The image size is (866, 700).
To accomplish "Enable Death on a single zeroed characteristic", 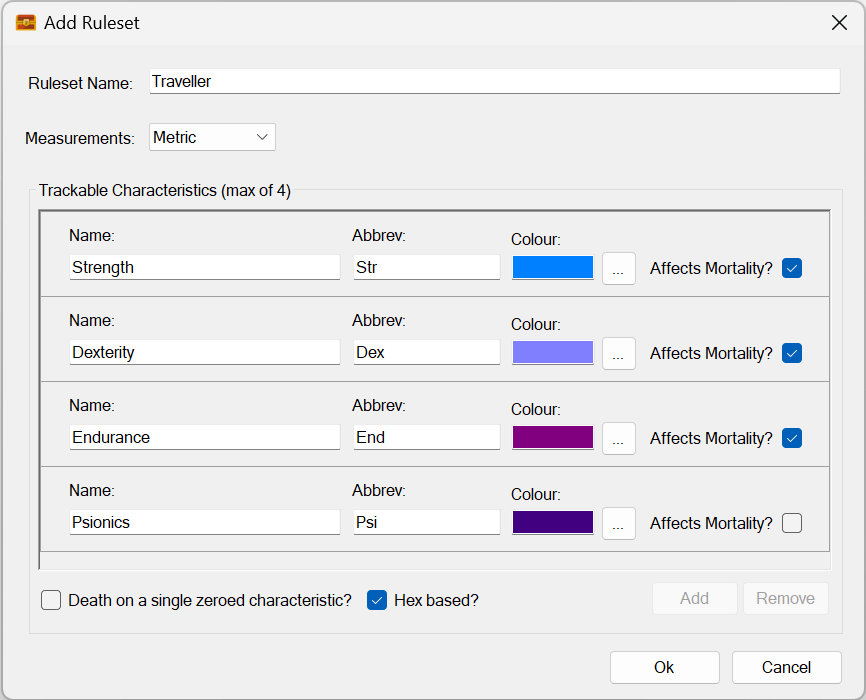I will coord(51,600).
